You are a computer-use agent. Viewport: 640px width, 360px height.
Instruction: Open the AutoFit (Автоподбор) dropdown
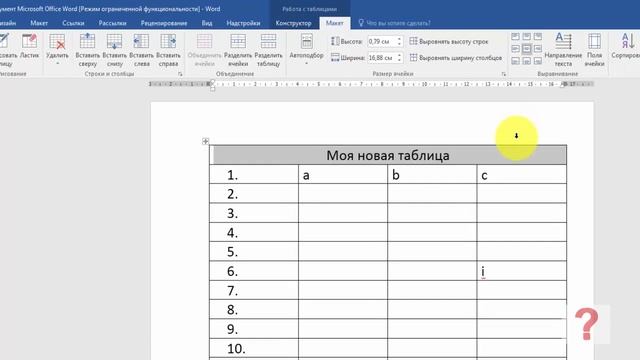point(307,50)
